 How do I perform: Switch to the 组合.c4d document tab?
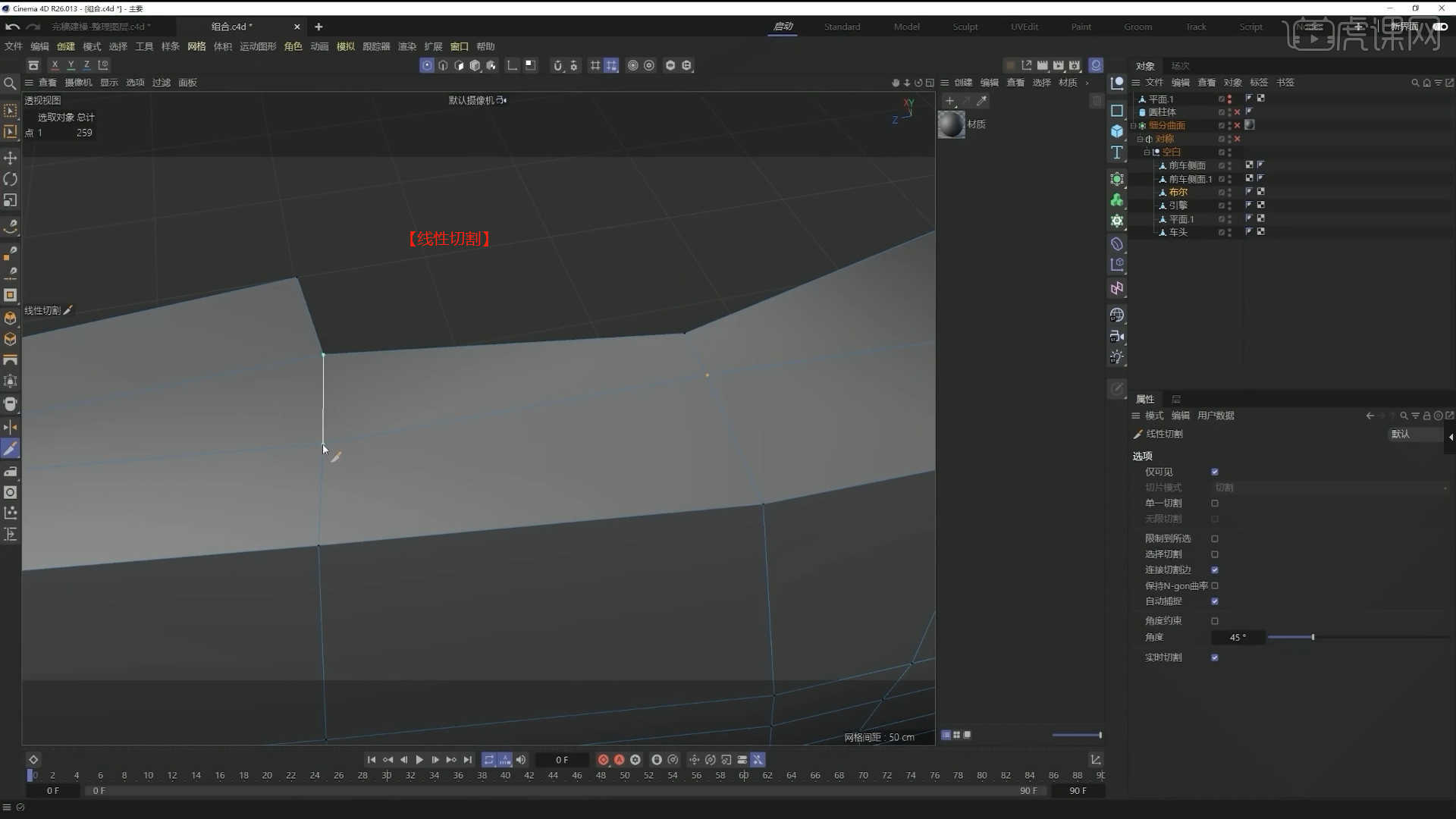[x=231, y=27]
